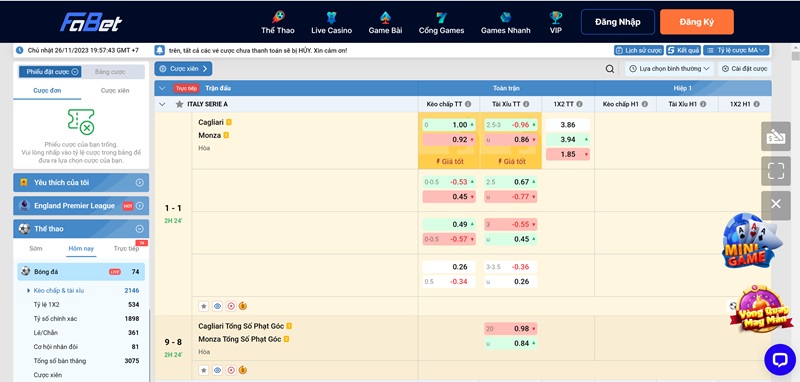The height and width of the screenshot is (382, 800).
Task: Open Cài đặt cược settings
Action: click(x=744, y=68)
